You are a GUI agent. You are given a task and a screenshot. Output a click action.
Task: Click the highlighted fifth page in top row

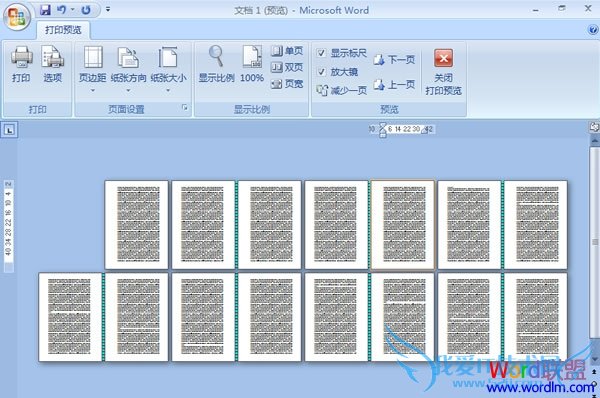coord(403,225)
